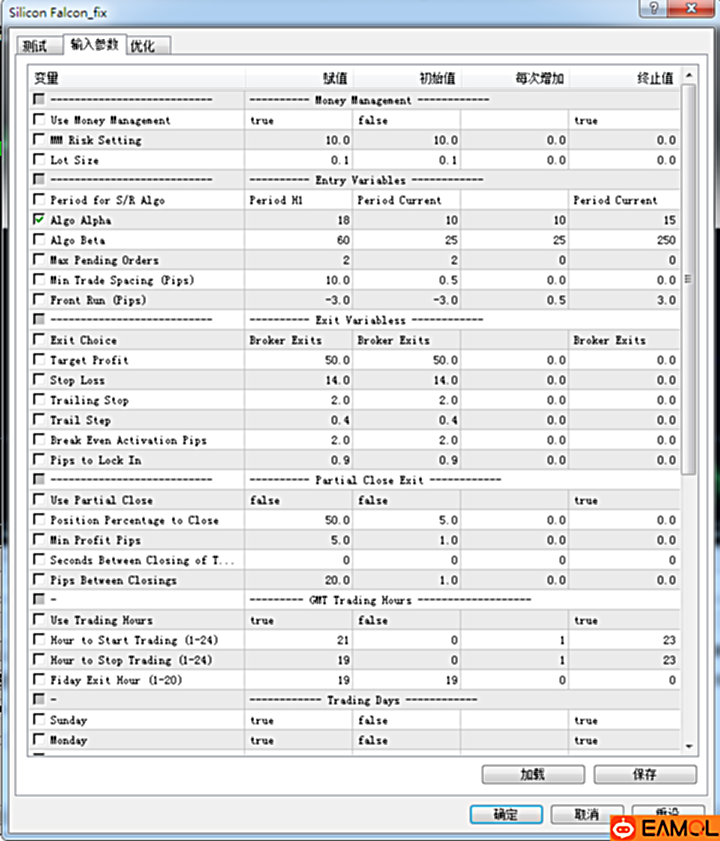Select the Trailing Stop checkbox
Image resolution: width=720 pixels, height=841 pixels.
coord(39,400)
